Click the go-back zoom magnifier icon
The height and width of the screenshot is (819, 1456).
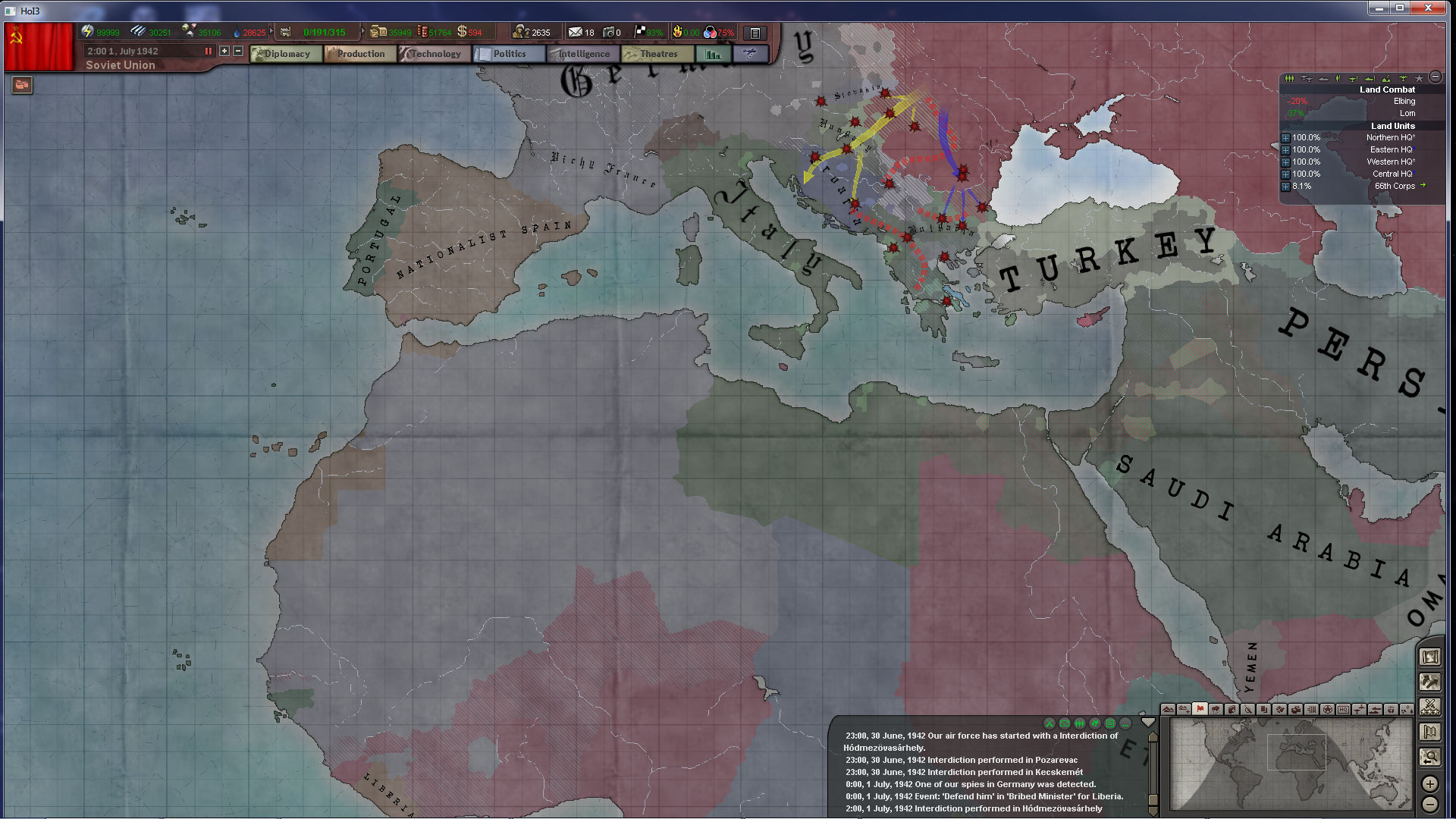[1430, 757]
